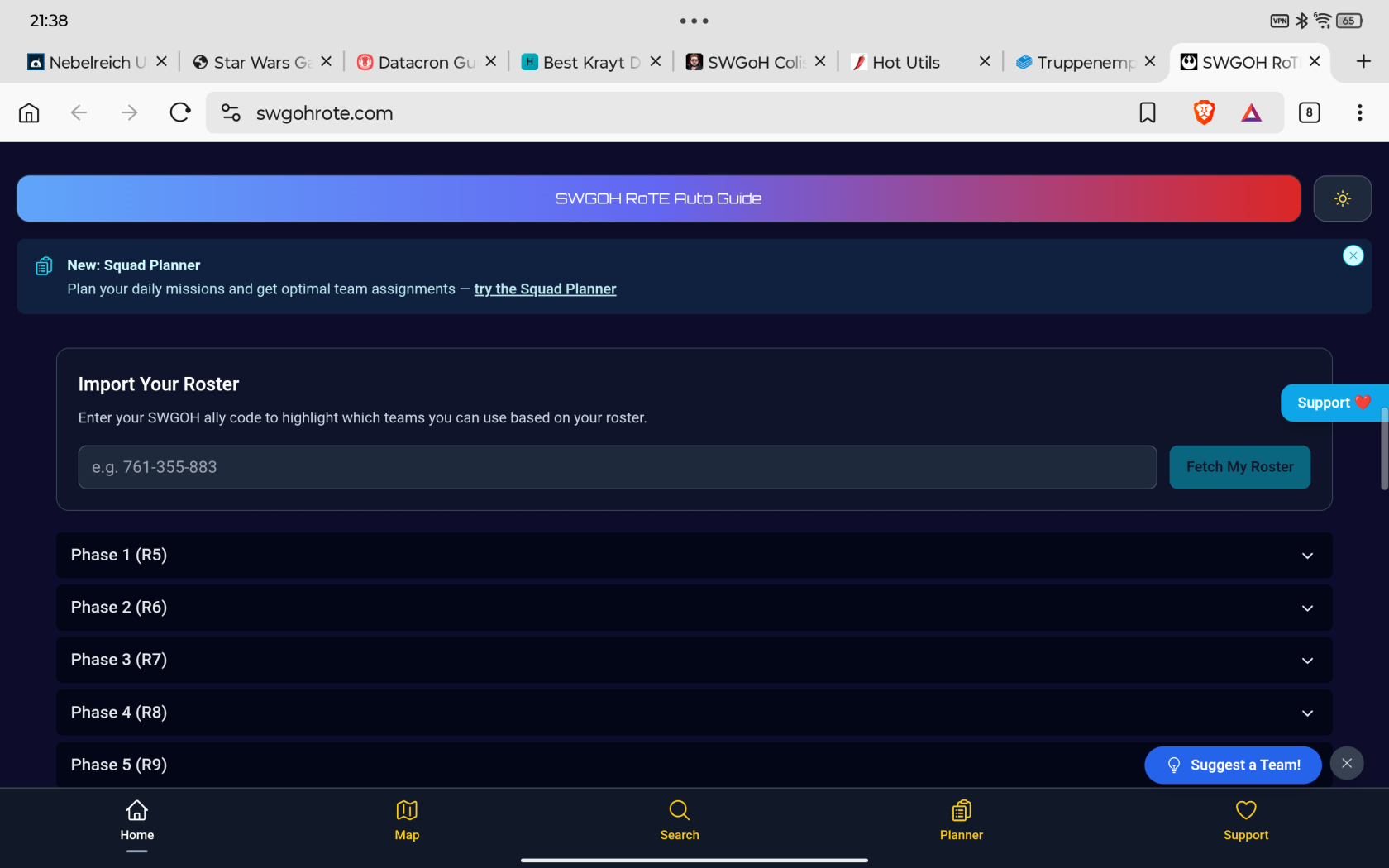
Task: Open the try the Squad Planner link
Action: click(x=545, y=289)
